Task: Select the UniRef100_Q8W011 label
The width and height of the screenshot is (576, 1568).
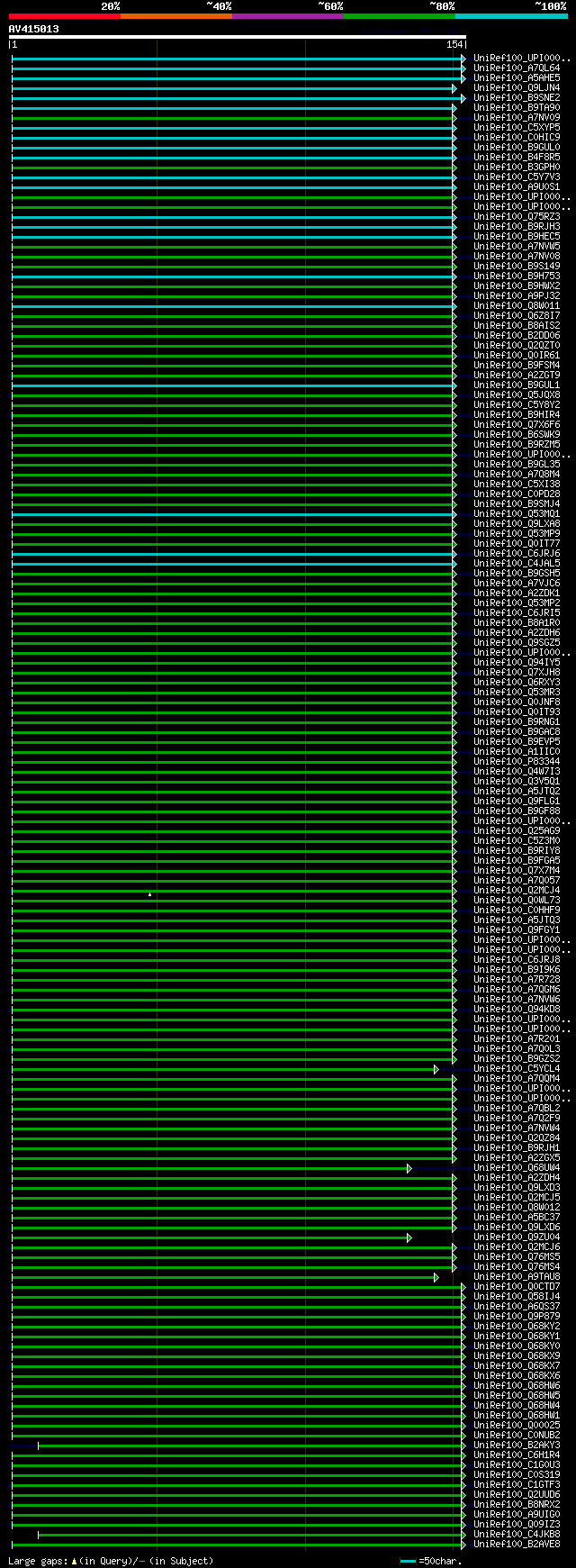Action: click(517, 306)
